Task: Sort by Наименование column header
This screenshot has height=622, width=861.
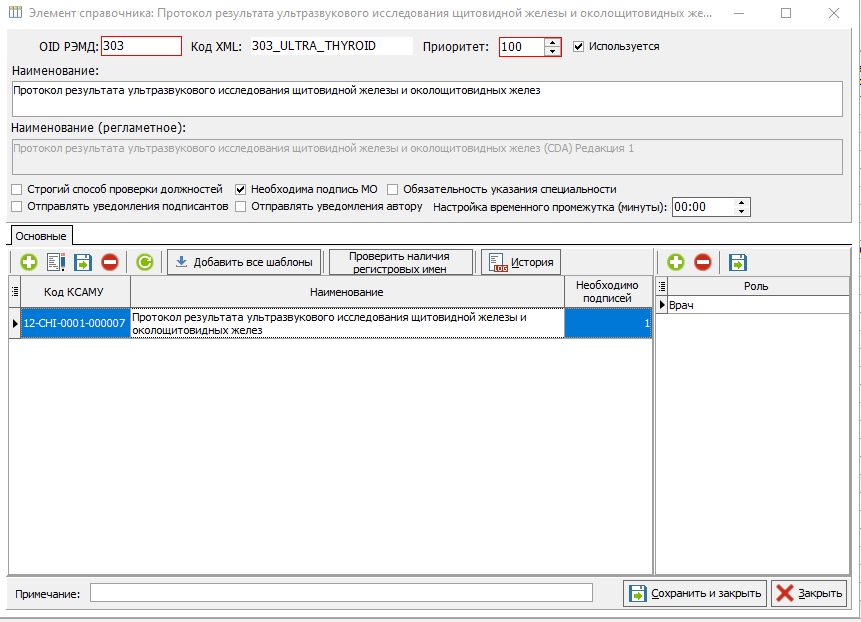Action: point(347,292)
